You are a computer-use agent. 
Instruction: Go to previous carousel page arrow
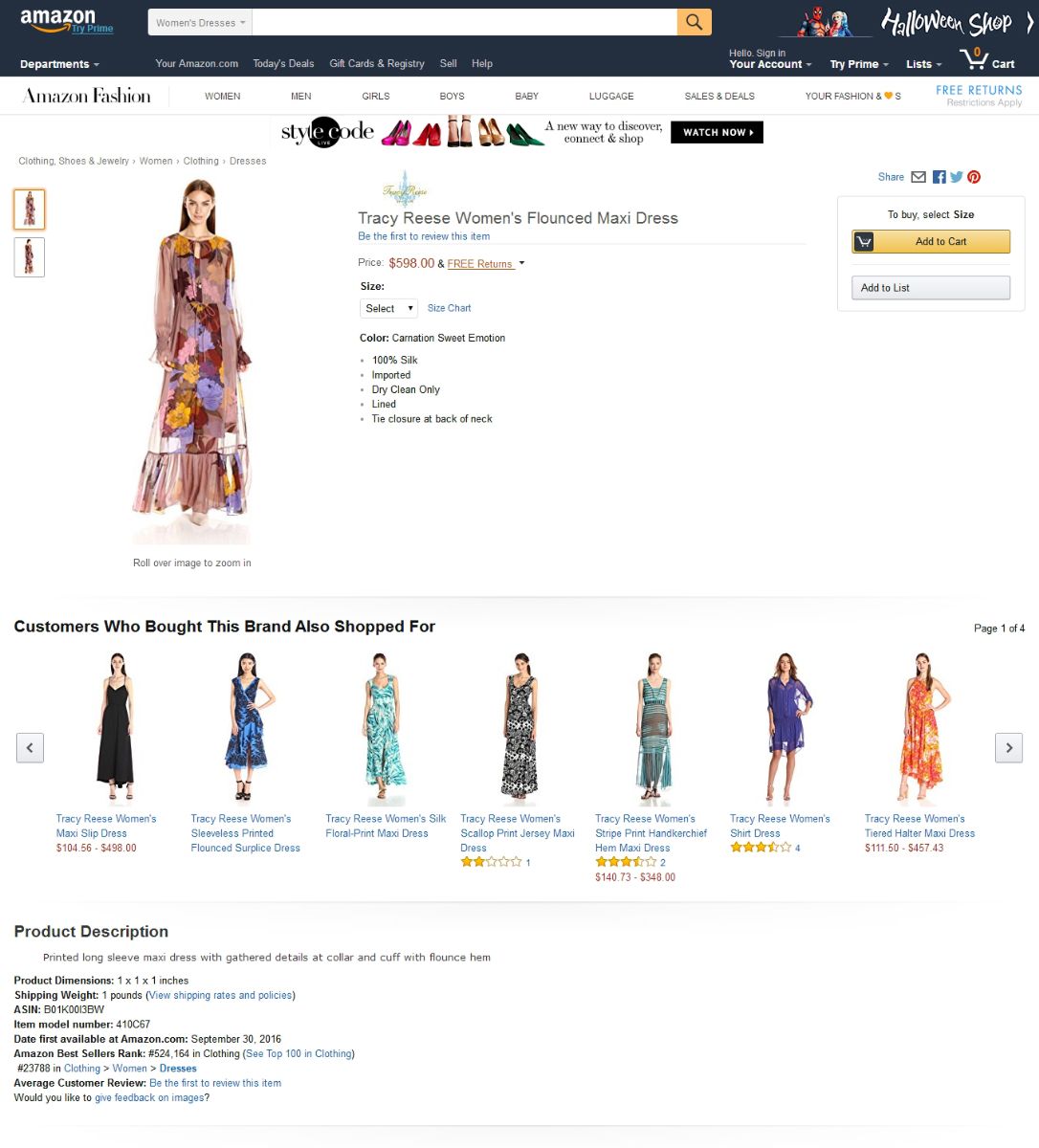pyautogui.click(x=30, y=747)
